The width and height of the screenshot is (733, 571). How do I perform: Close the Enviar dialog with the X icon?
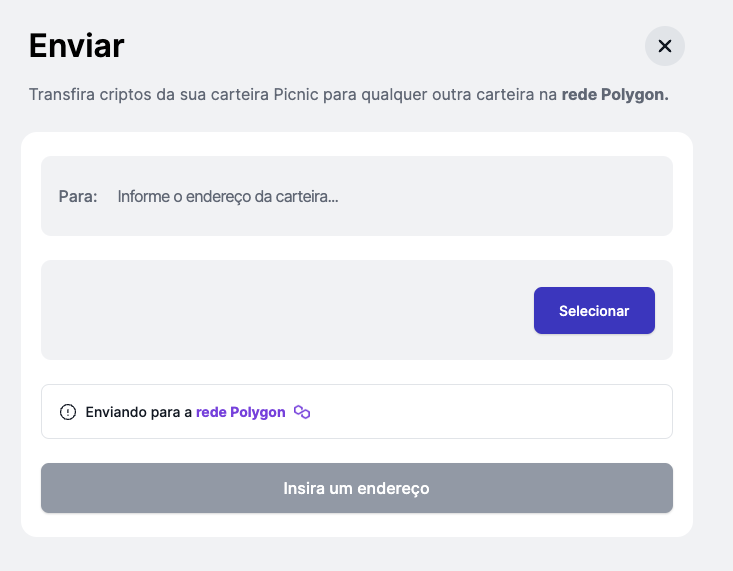[665, 46]
